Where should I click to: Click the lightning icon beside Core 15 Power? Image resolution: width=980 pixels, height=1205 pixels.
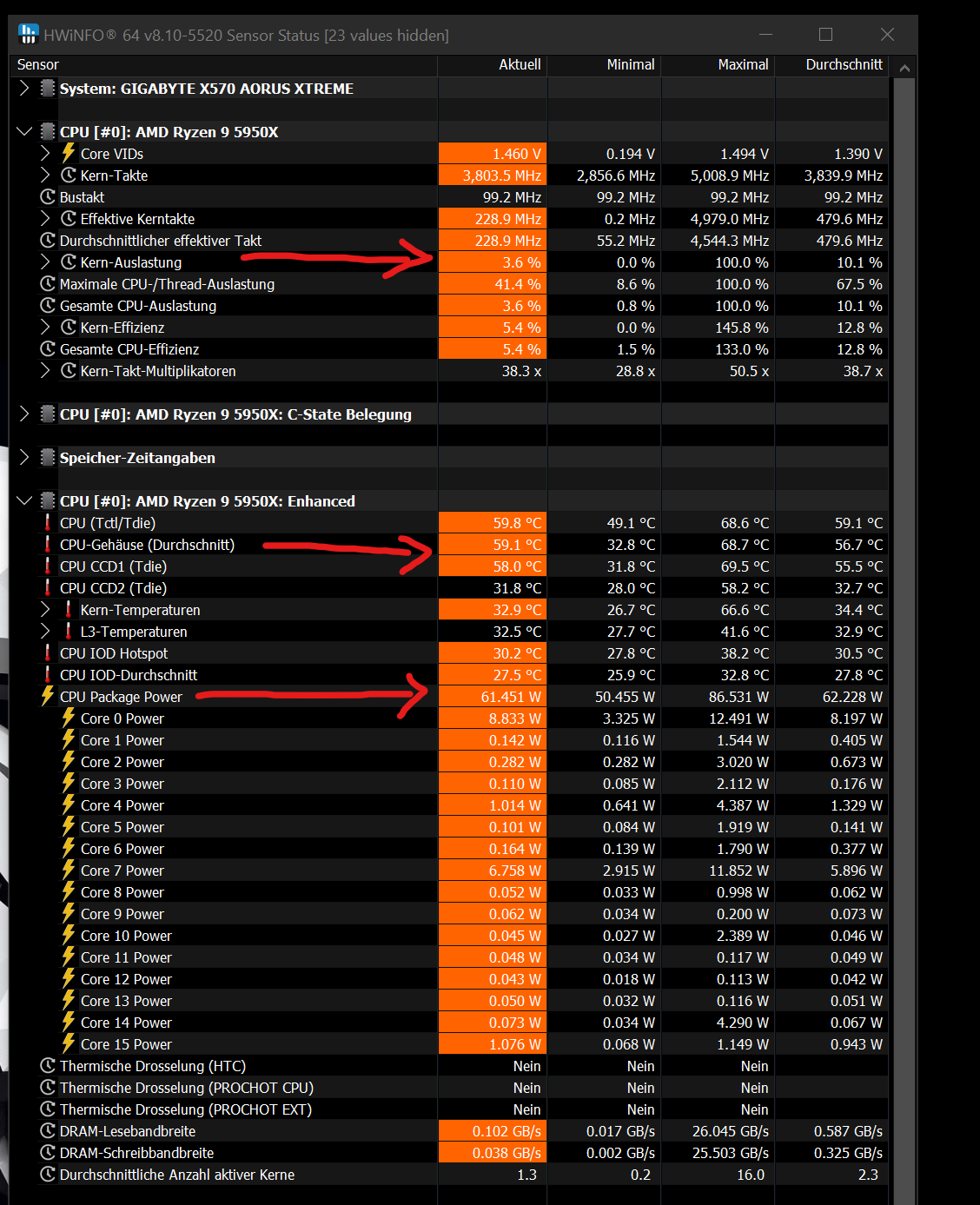pos(69,1043)
